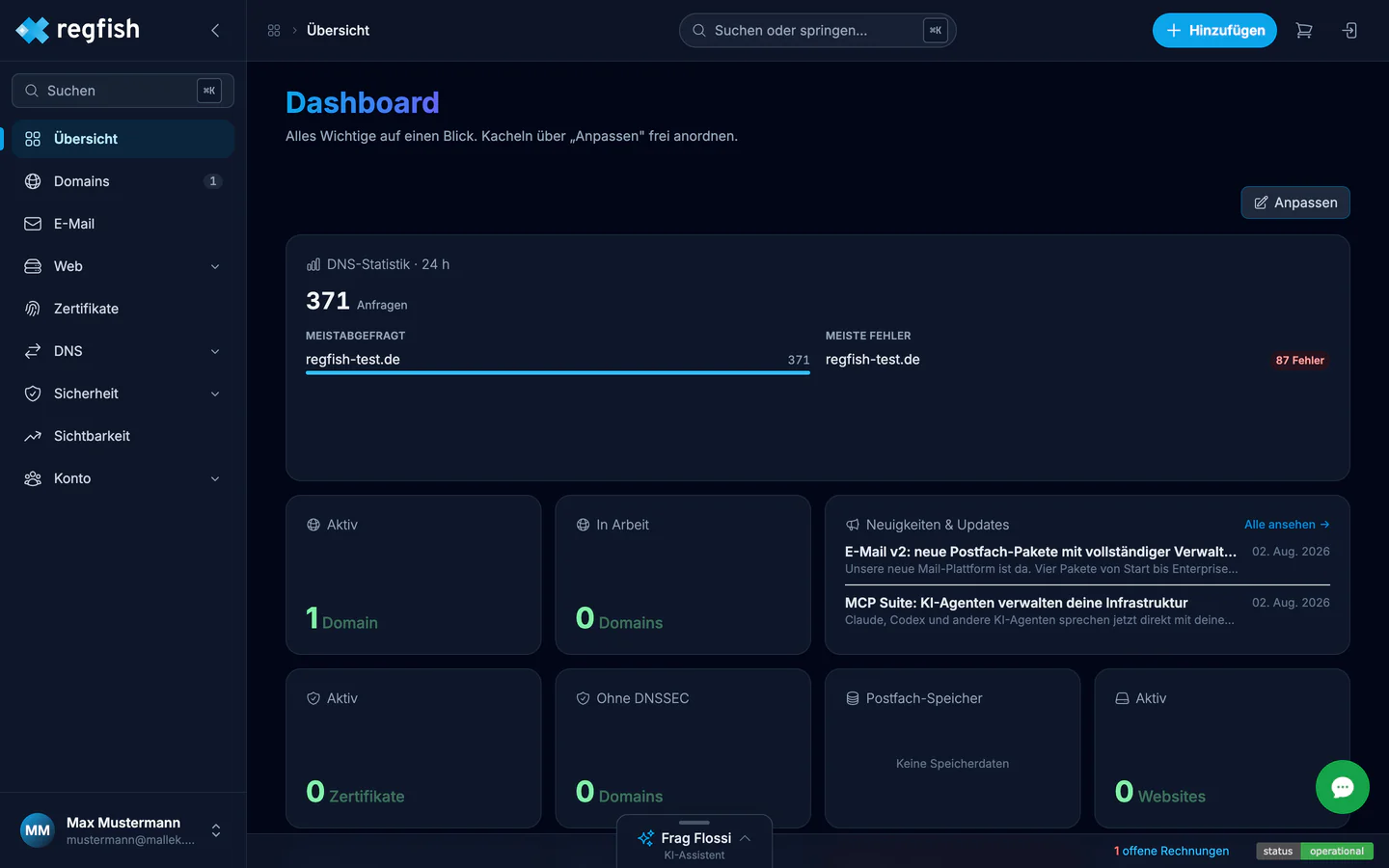Click the MM user avatar
Screen dimensions: 1389x868
tap(38, 830)
